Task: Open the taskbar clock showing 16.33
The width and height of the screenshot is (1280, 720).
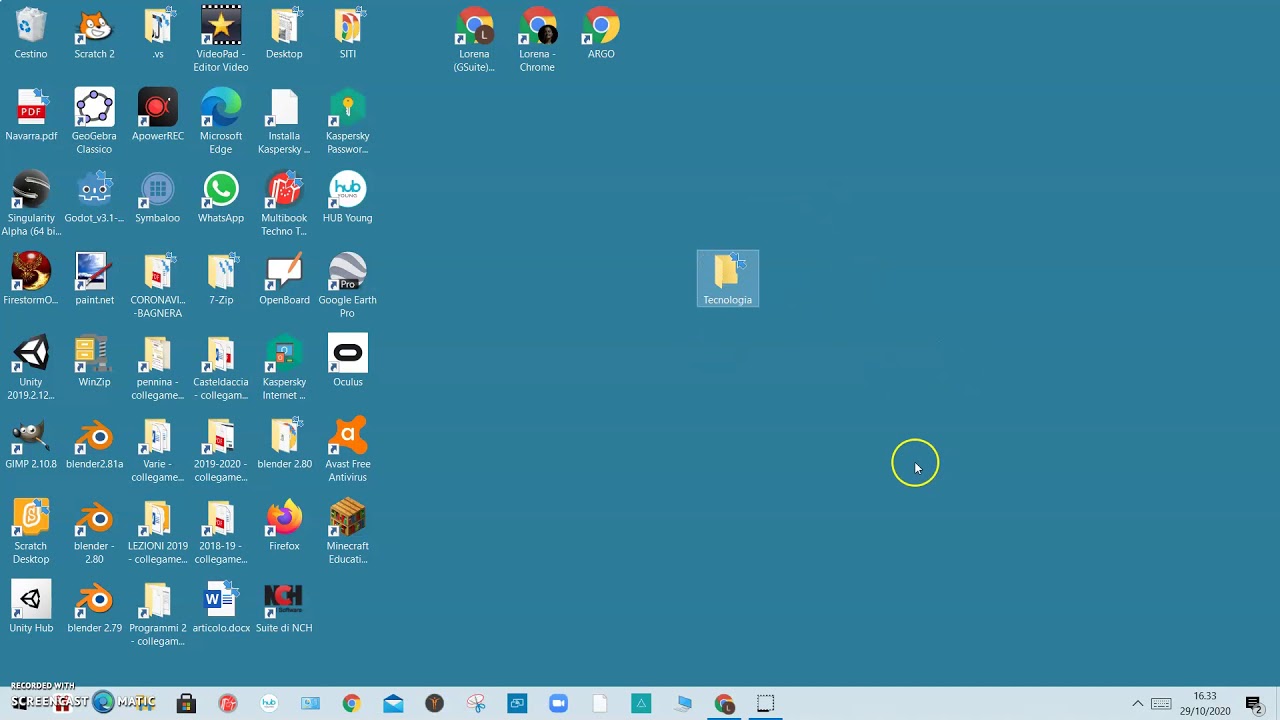Action: [x=1205, y=703]
